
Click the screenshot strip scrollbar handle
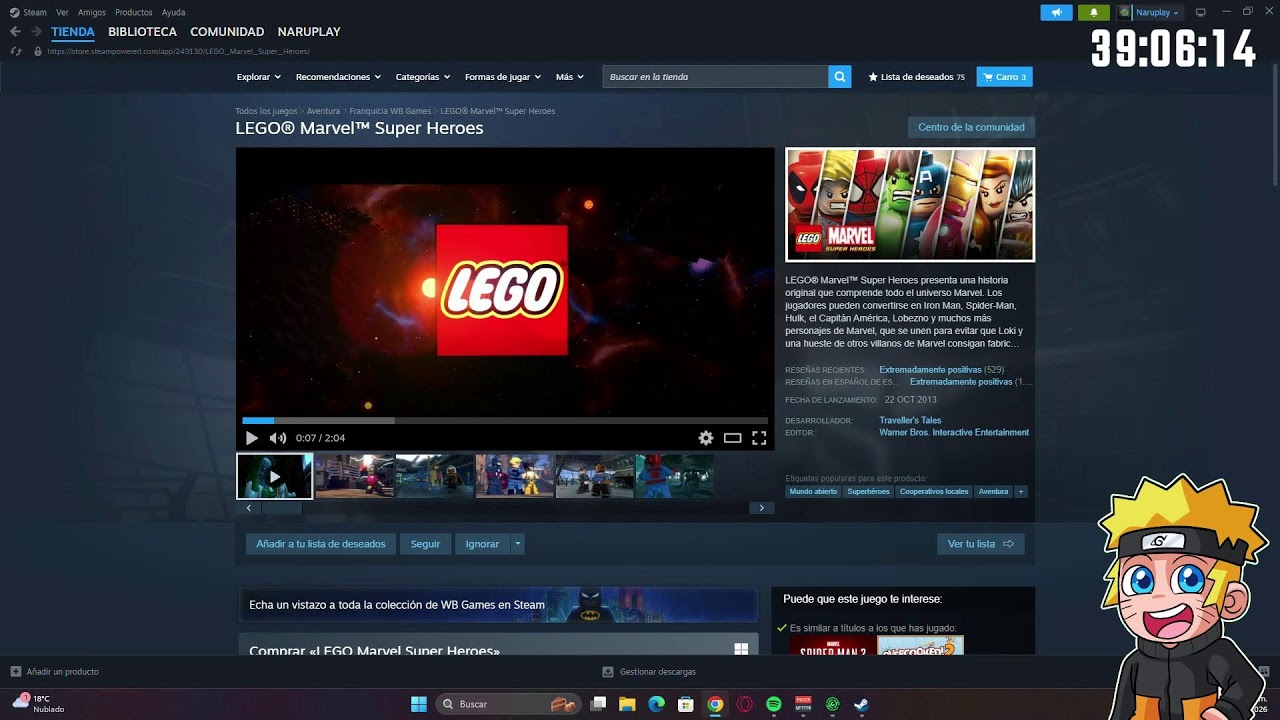tap(281, 508)
